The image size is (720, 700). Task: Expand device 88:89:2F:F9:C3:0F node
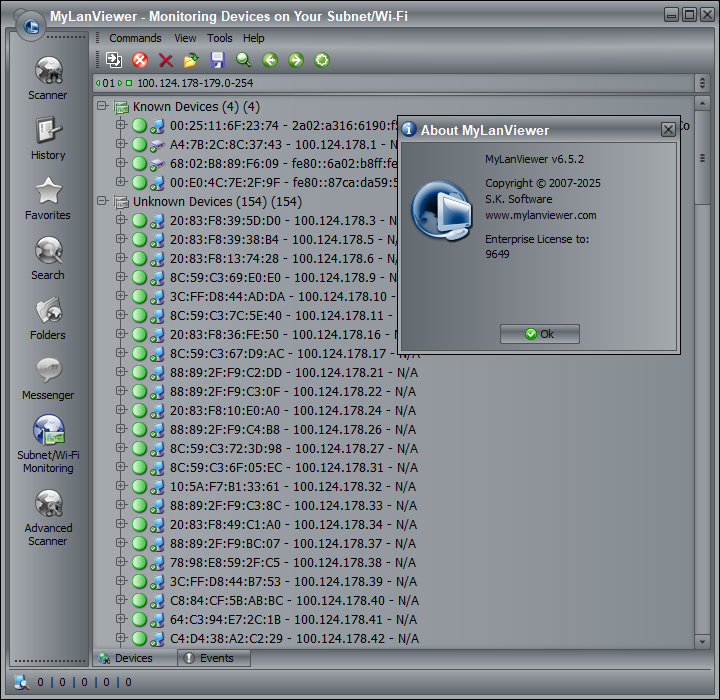pyautogui.click(x=121, y=390)
